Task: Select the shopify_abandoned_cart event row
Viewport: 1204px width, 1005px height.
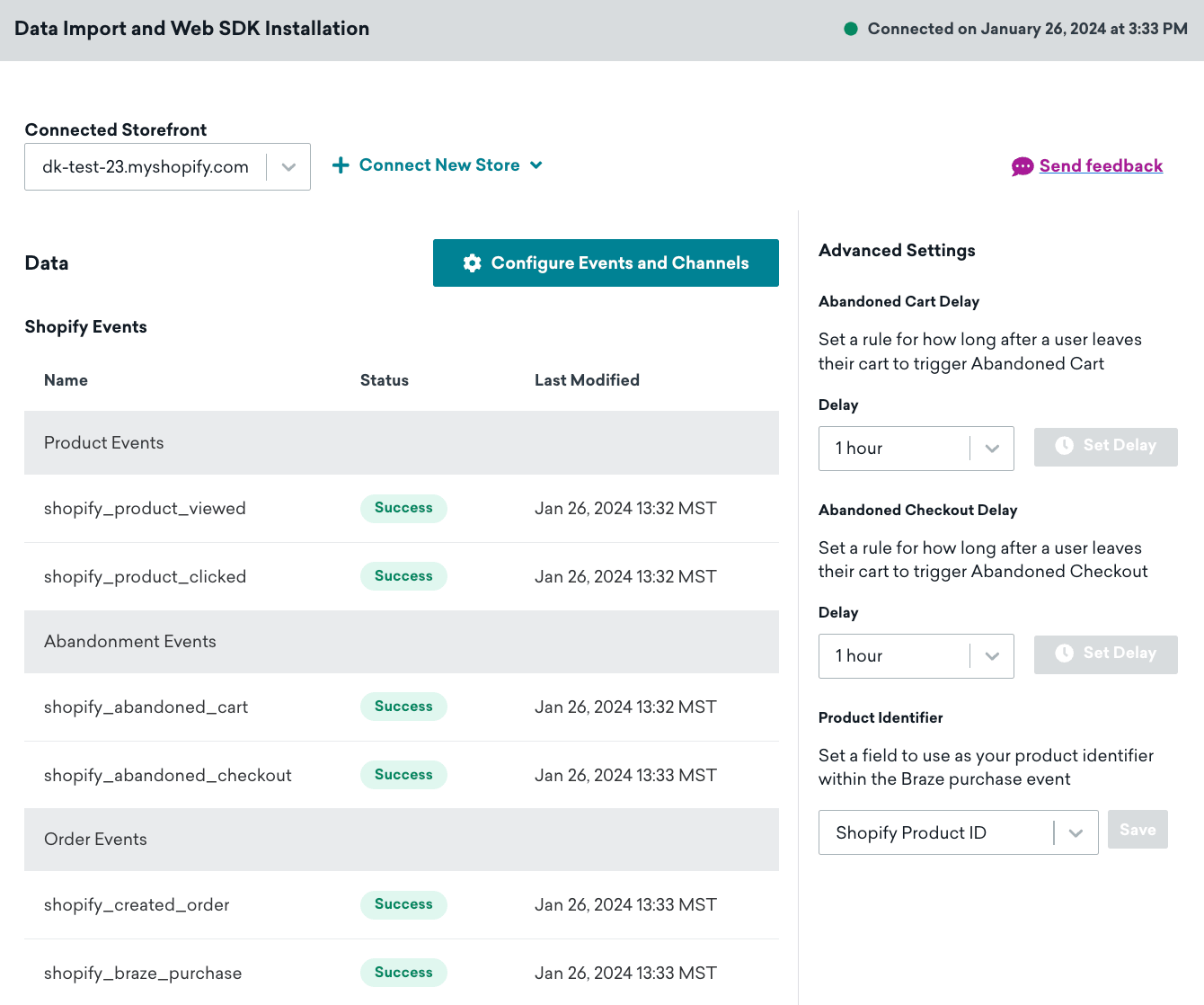Action: 402,707
